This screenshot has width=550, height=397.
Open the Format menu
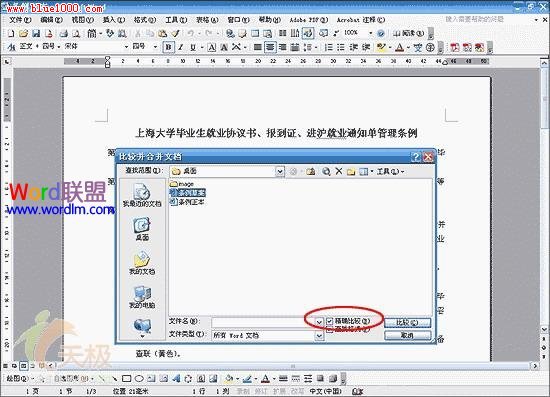point(145,20)
